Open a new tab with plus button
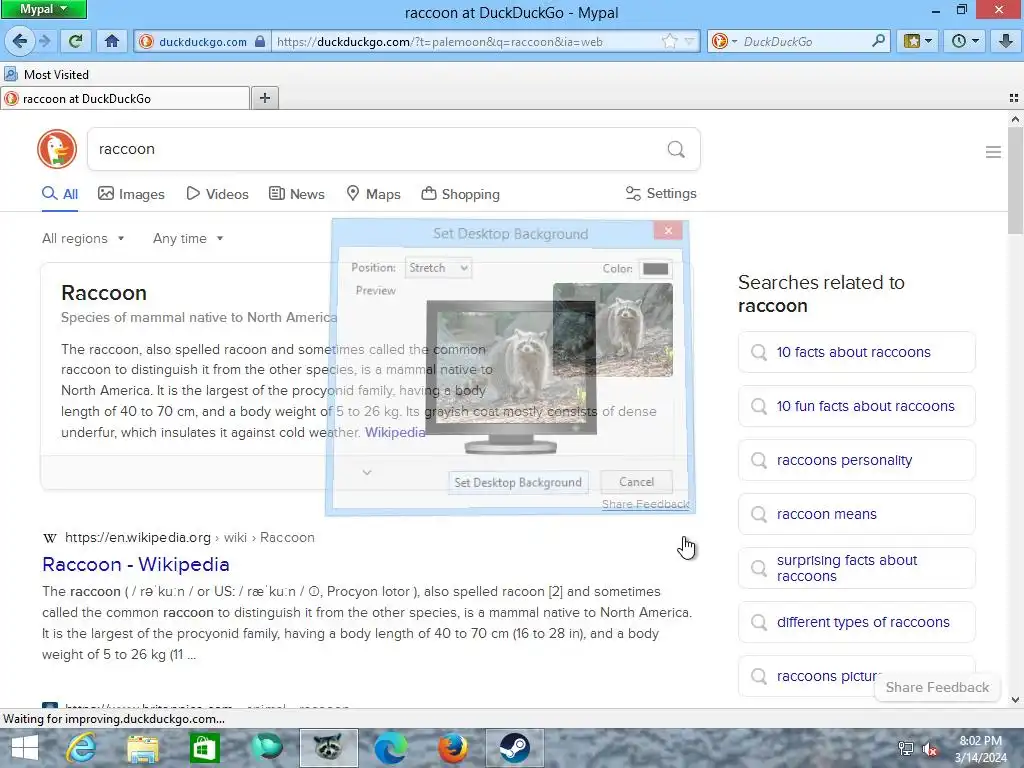 [x=264, y=98]
